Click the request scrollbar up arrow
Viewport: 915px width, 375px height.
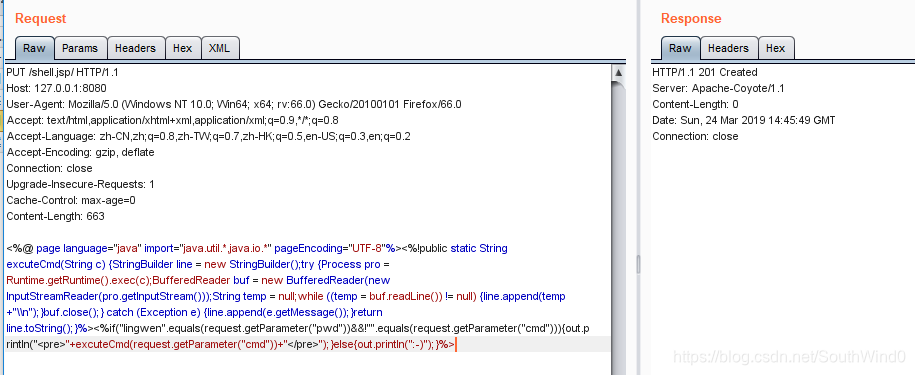point(619,73)
